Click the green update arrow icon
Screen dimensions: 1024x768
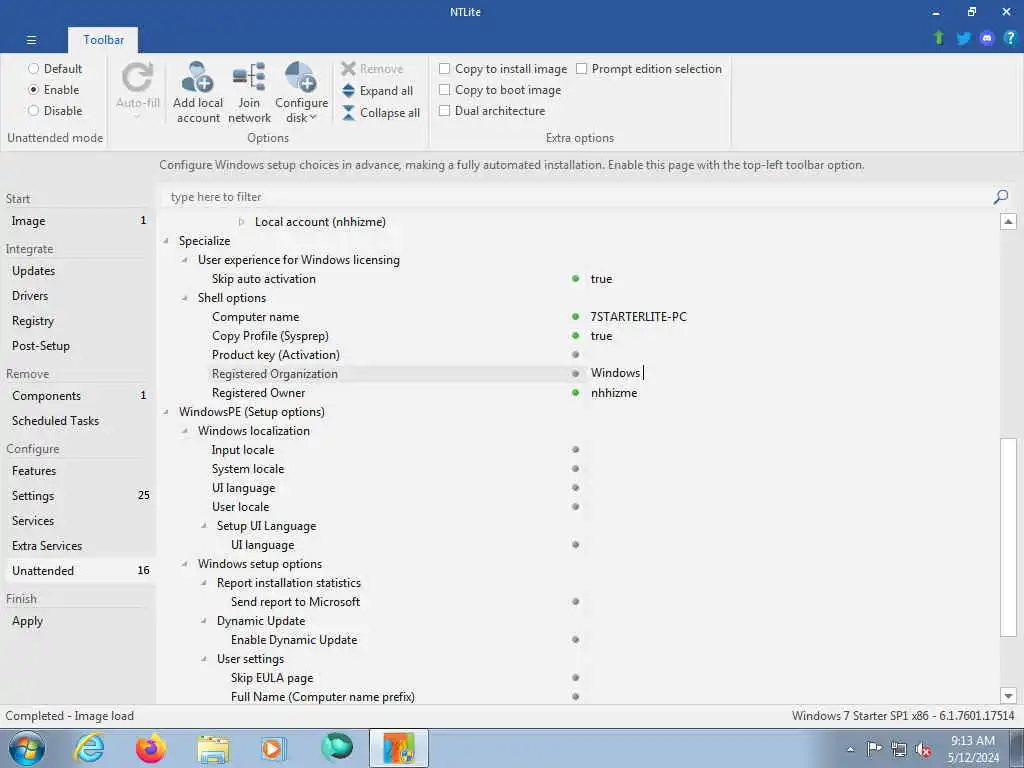[938, 38]
